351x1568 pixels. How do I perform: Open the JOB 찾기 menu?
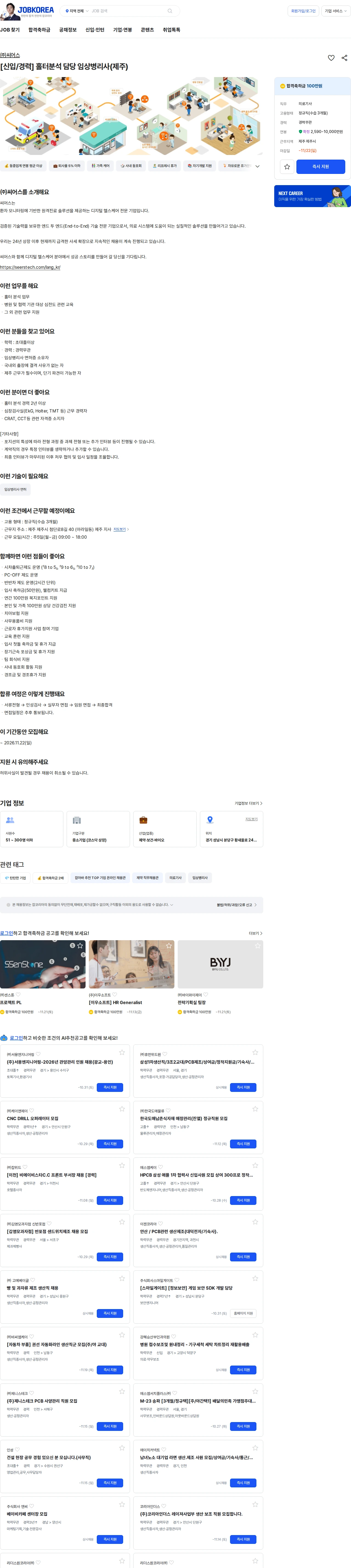(x=10, y=30)
